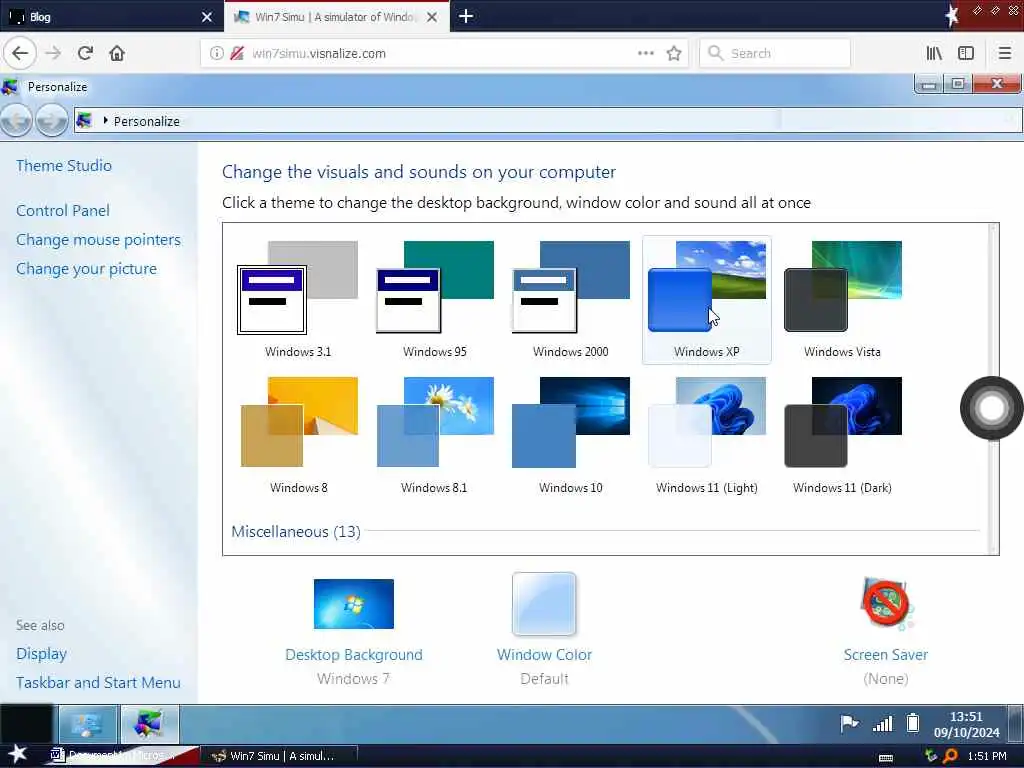The height and width of the screenshot is (768, 1024).
Task: Close the Blog tab
Action: pos(207,17)
